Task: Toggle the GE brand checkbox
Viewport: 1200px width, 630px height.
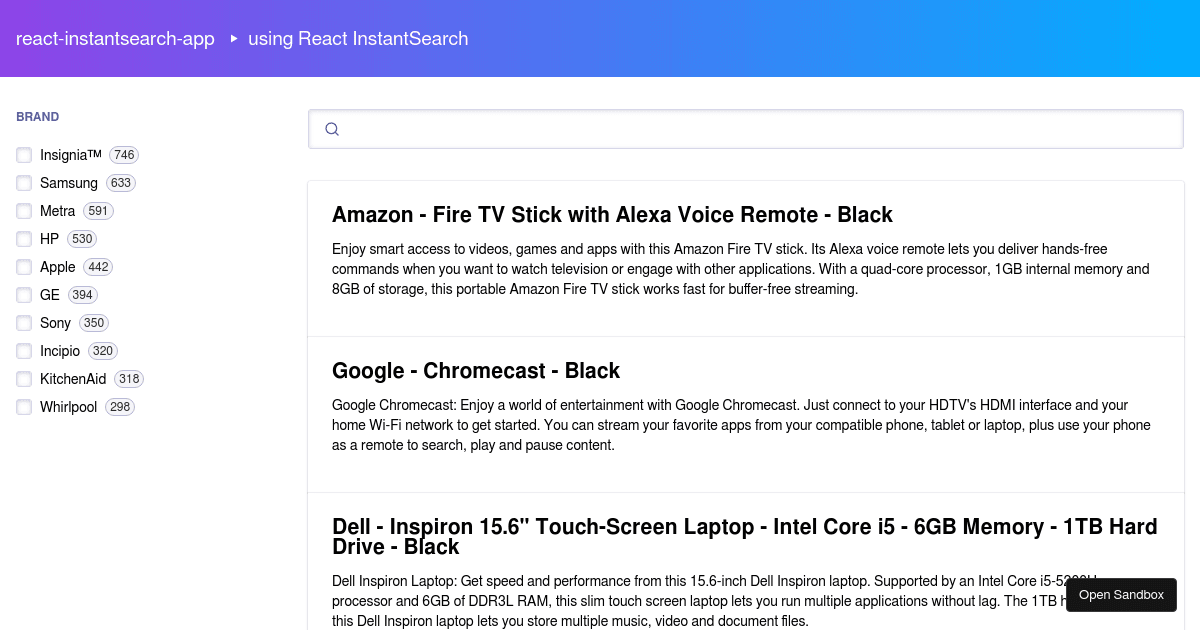Action: tap(23, 295)
